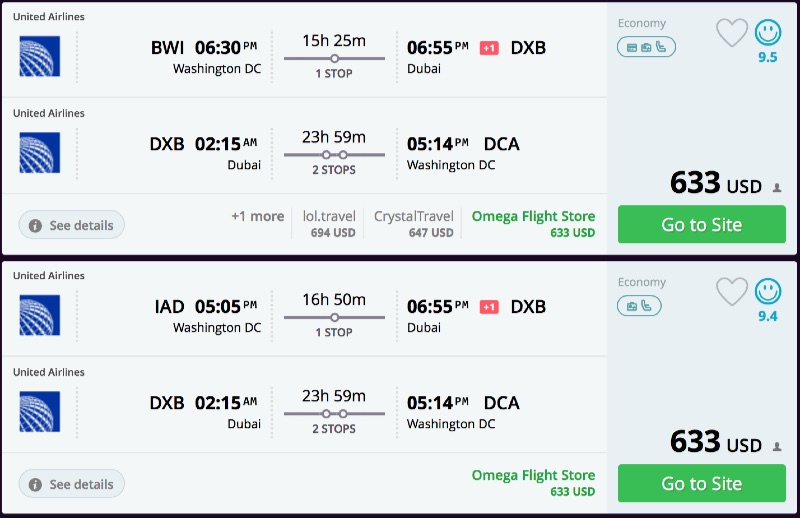The image size is (800, 518).
Task: Click the 15h 25m 1 STOP indicator
Action: click(x=334, y=57)
